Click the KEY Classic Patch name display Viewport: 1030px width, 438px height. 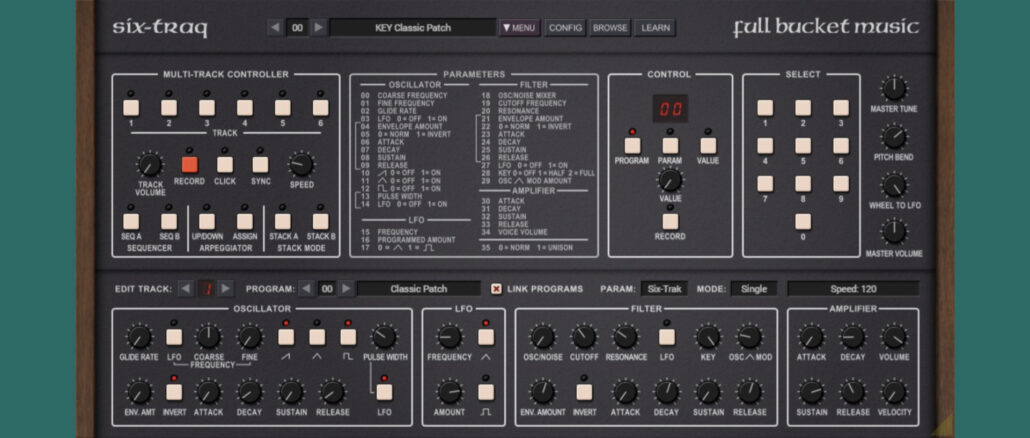coord(413,28)
